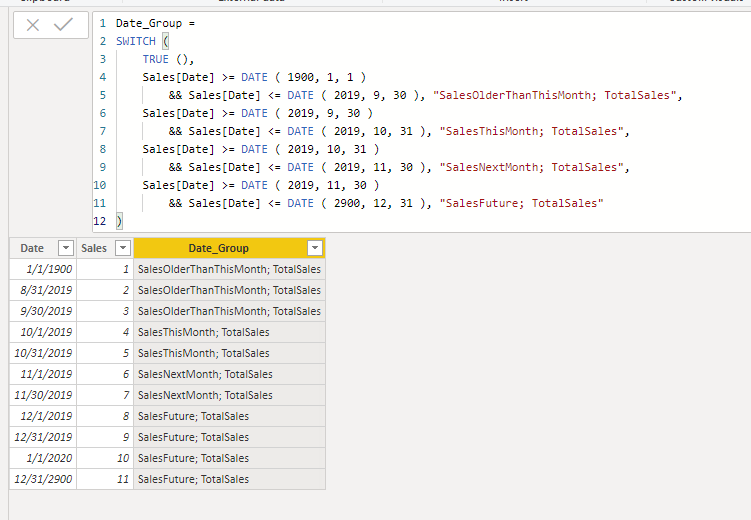Select the 11/30/2019 date cell
Viewport: 751px width, 520px height.
point(43,396)
